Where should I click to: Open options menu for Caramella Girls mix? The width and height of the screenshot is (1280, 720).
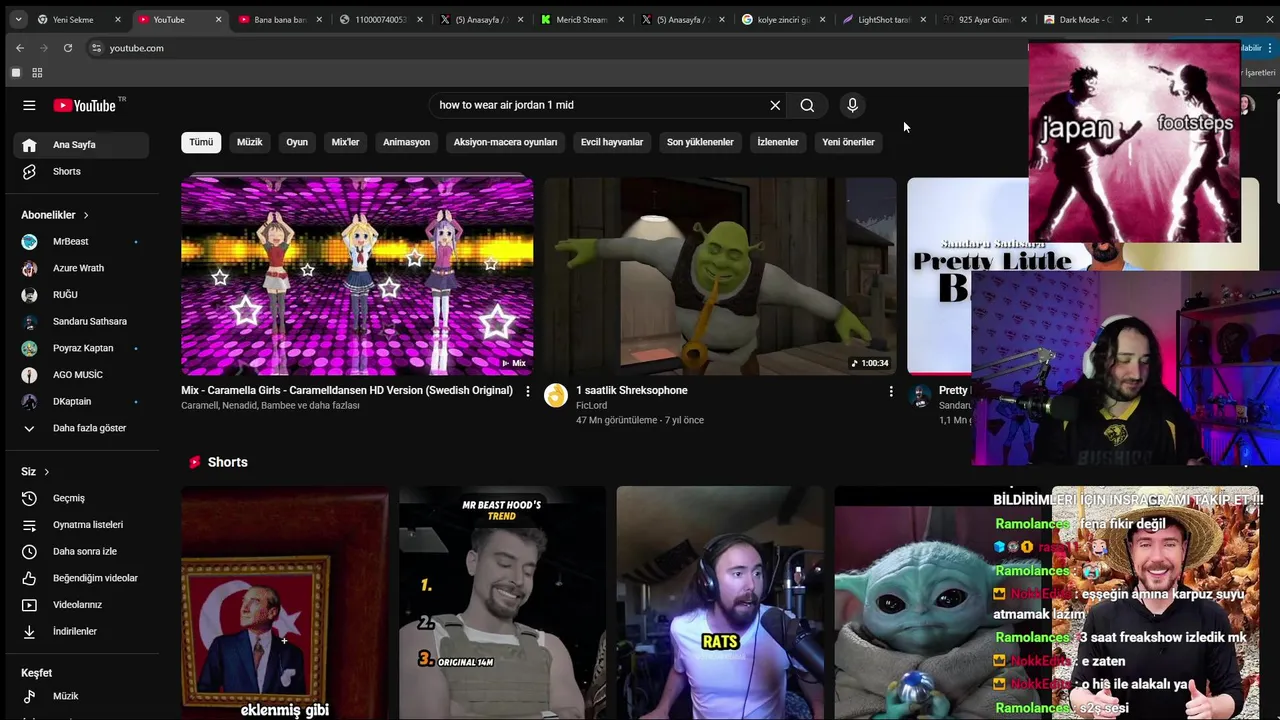[x=528, y=391]
